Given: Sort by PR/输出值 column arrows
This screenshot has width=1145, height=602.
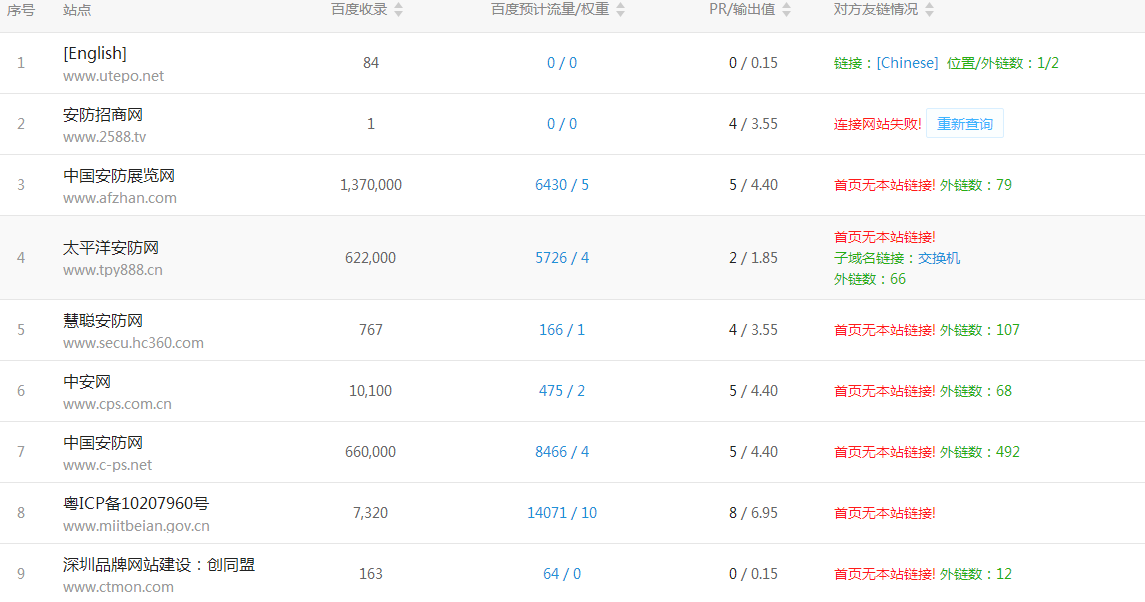Looking at the screenshot, I should pos(786,10).
